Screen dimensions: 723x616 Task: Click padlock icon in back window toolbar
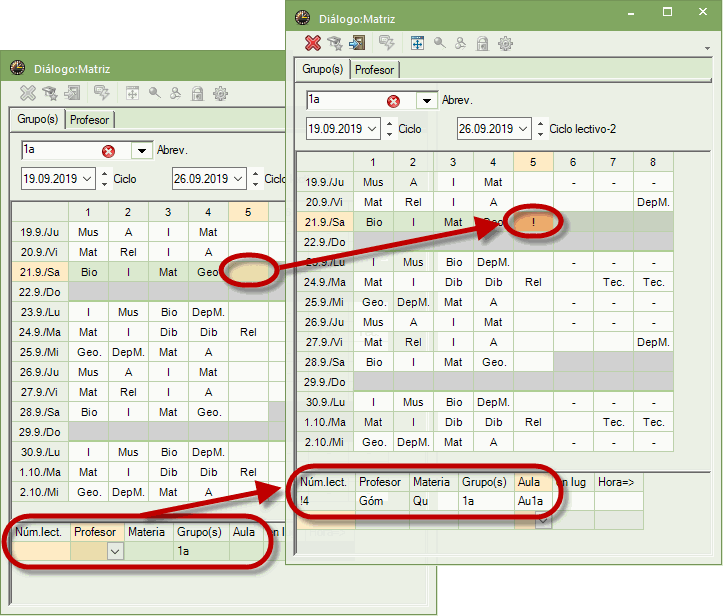(197, 93)
